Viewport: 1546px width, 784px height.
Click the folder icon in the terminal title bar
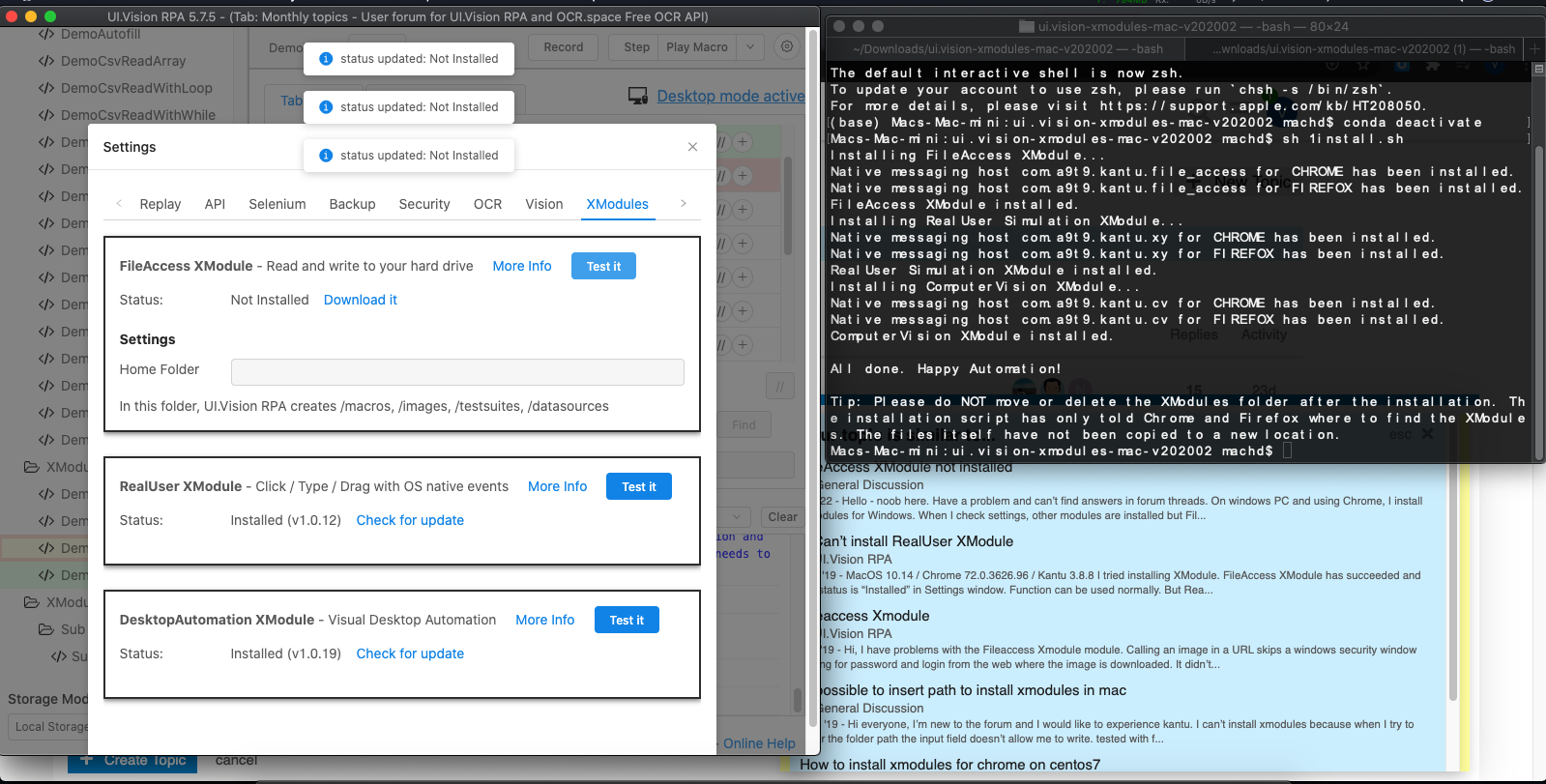pyautogui.click(x=1027, y=27)
